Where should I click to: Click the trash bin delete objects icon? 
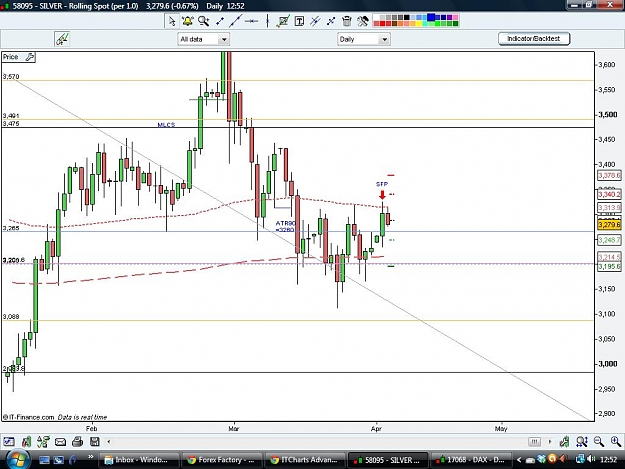point(347,21)
